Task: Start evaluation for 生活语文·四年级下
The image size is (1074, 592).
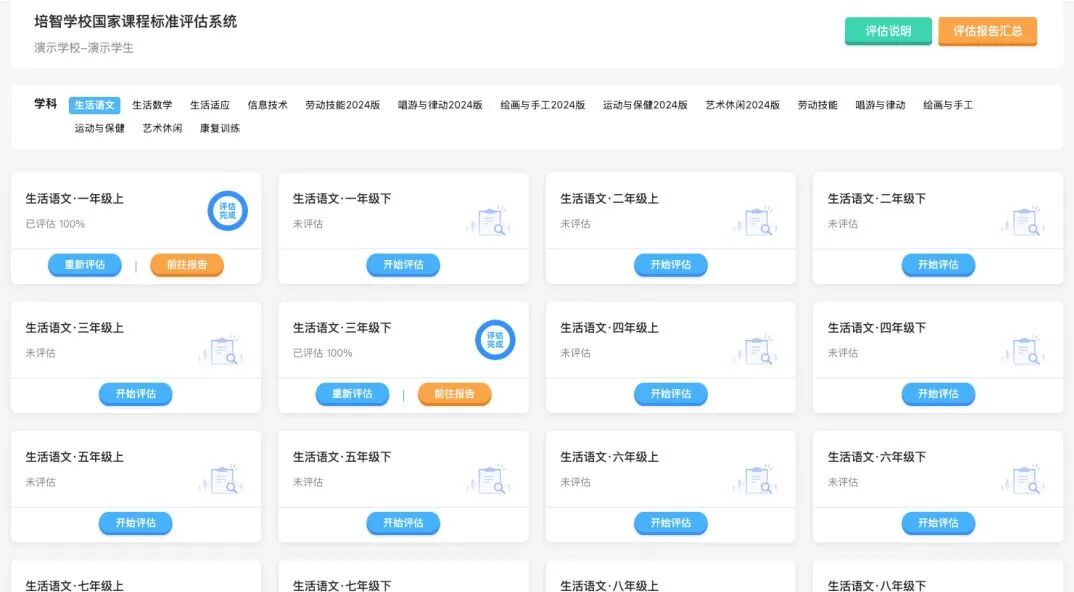Action: [938, 394]
